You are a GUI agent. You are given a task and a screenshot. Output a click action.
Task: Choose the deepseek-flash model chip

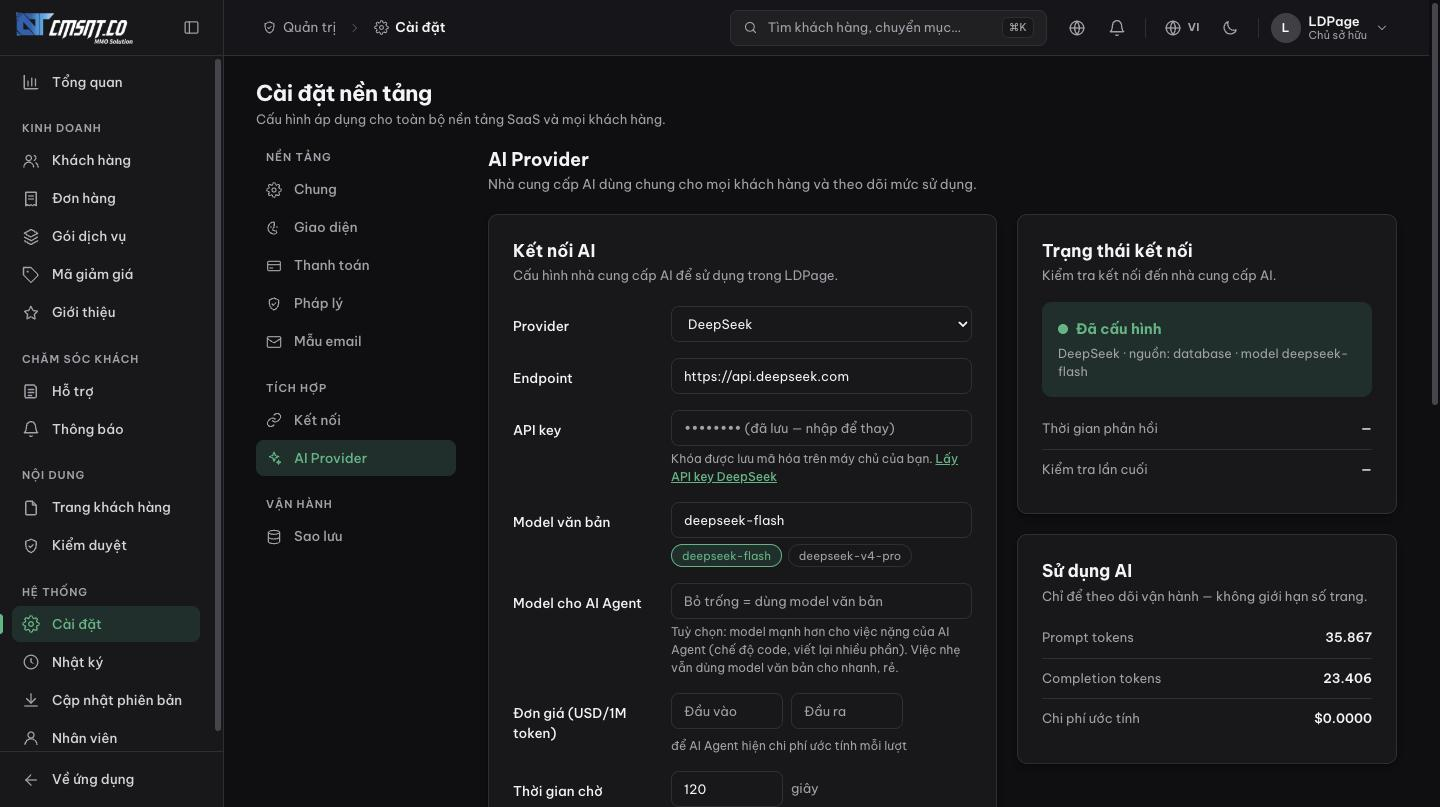click(x=726, y=556)
